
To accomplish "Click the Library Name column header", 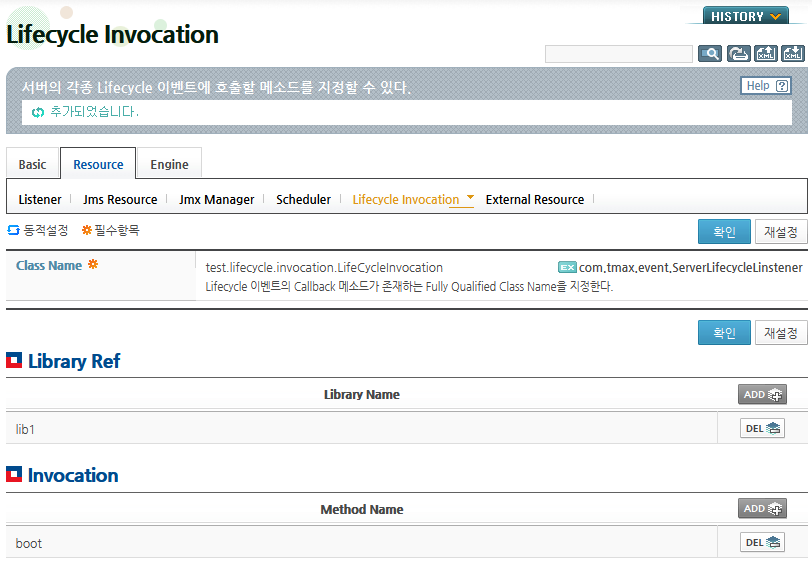I will [361, 395].
